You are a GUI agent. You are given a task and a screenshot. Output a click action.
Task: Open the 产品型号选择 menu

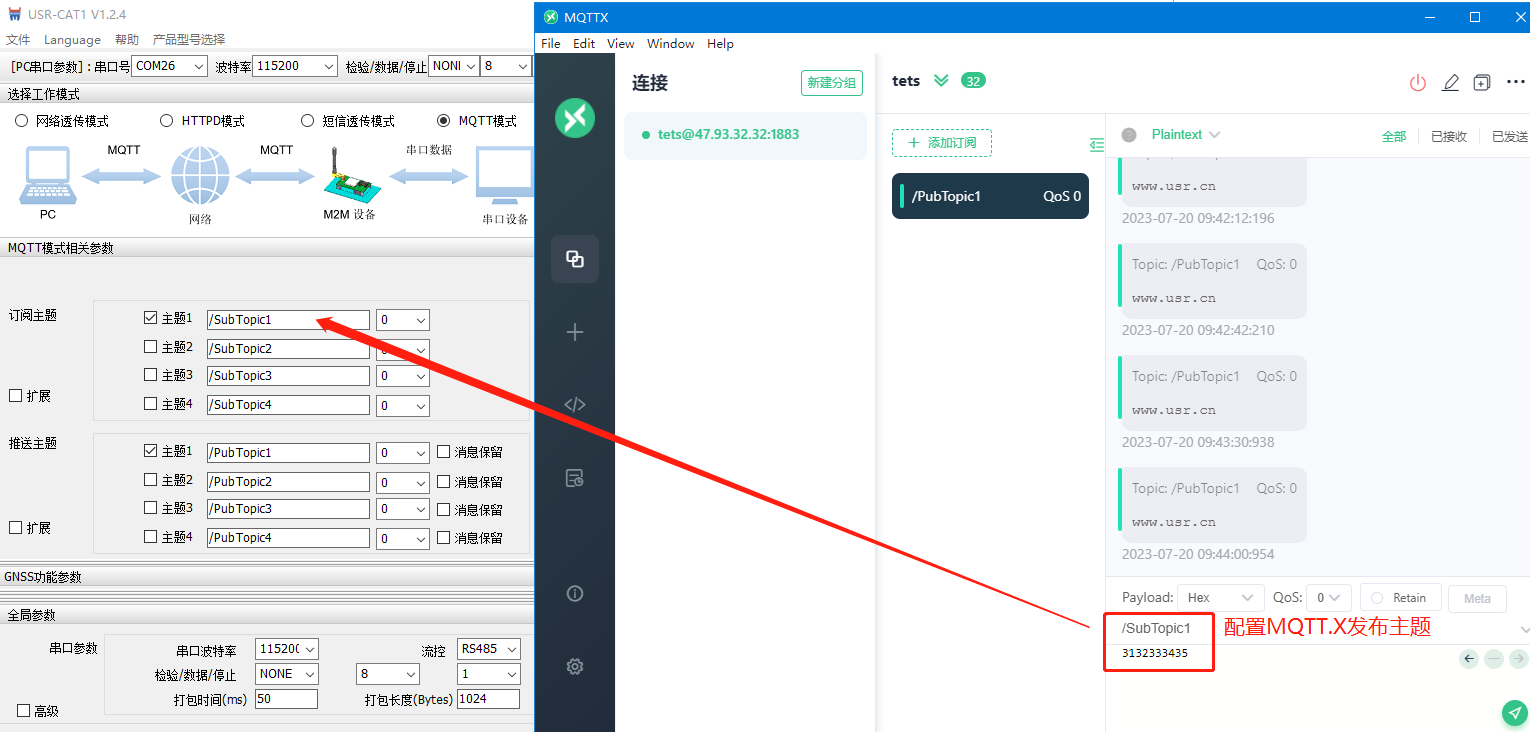[x=189, y=40]
